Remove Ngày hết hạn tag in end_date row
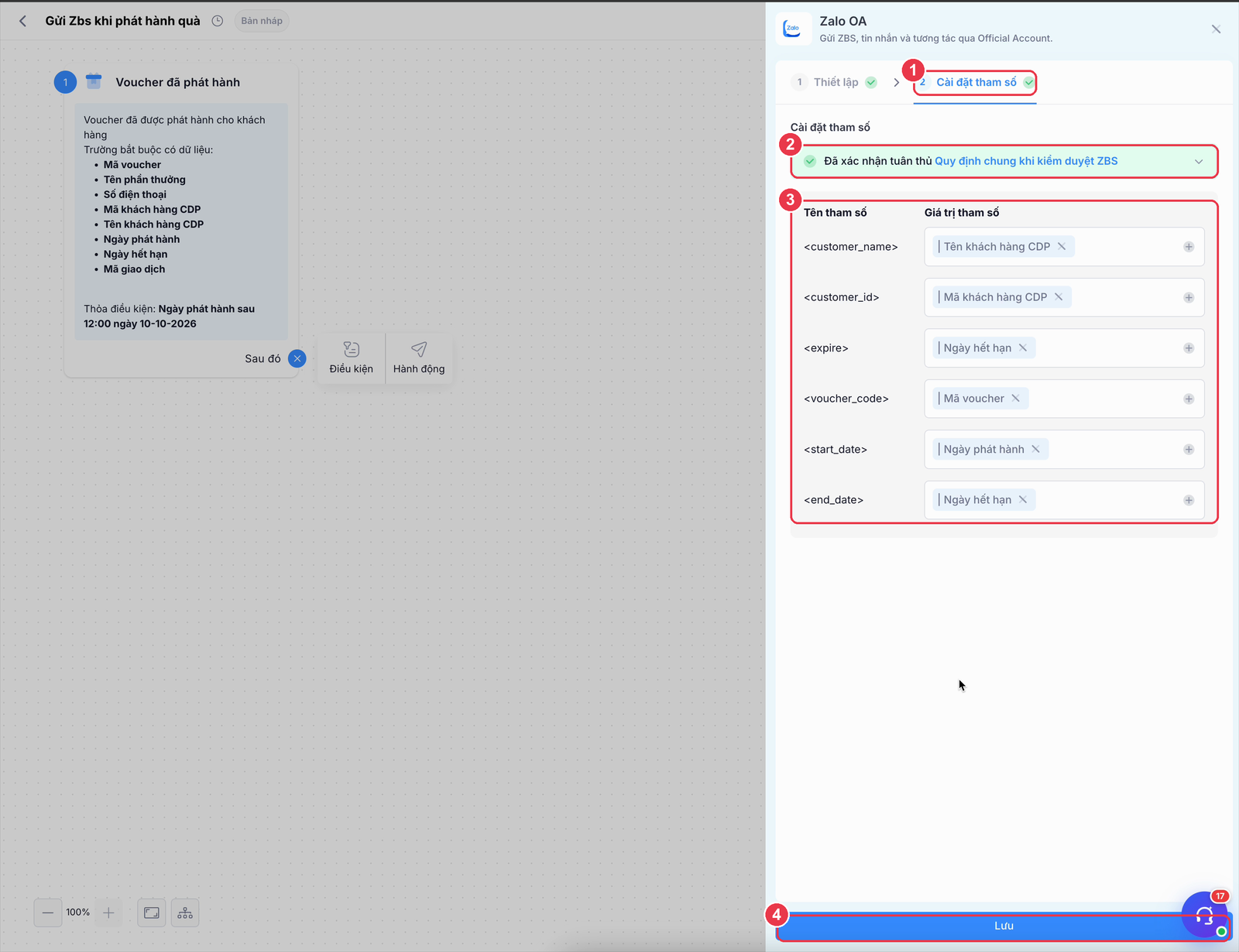Screen dimensions: 1239x952 tap(1023, 500)
